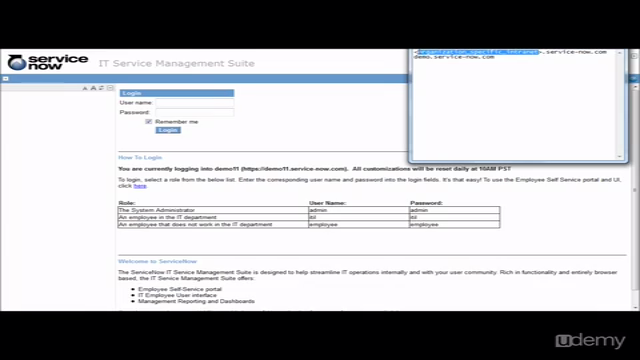Click the page scrollbar up arrow
Viewport: 640px width, 360px height.
point(636,87)
